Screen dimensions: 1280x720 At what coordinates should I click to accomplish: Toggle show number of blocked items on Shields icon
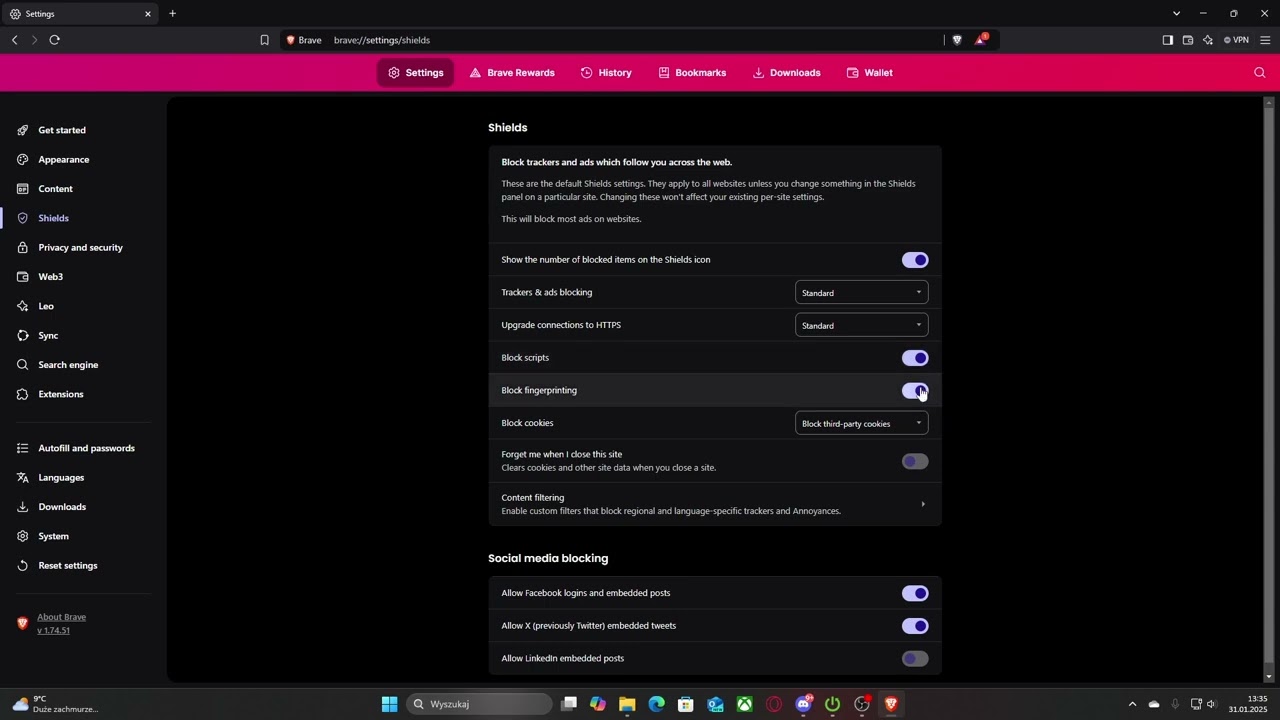[915, 260]
